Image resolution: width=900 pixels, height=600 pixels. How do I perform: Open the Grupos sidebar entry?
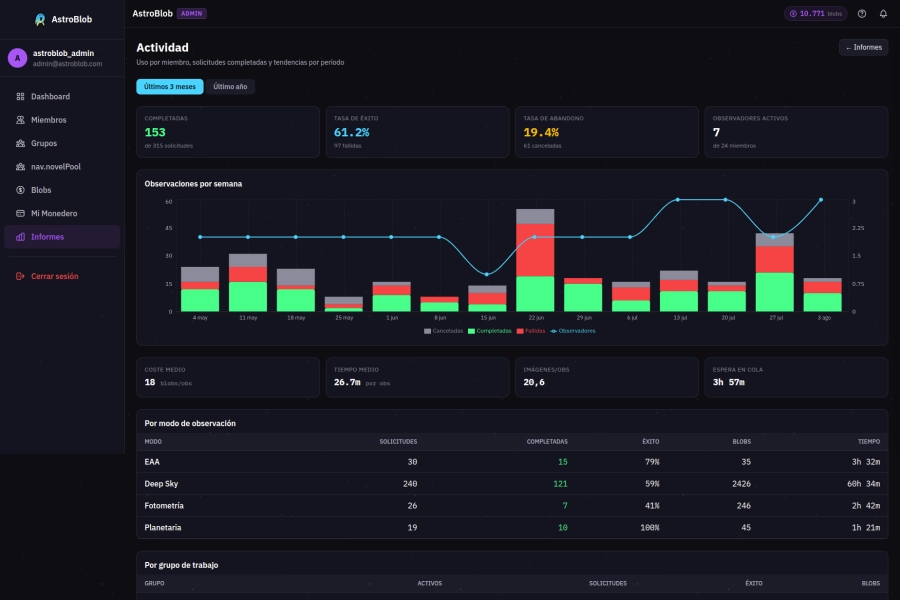pos(62,144)
